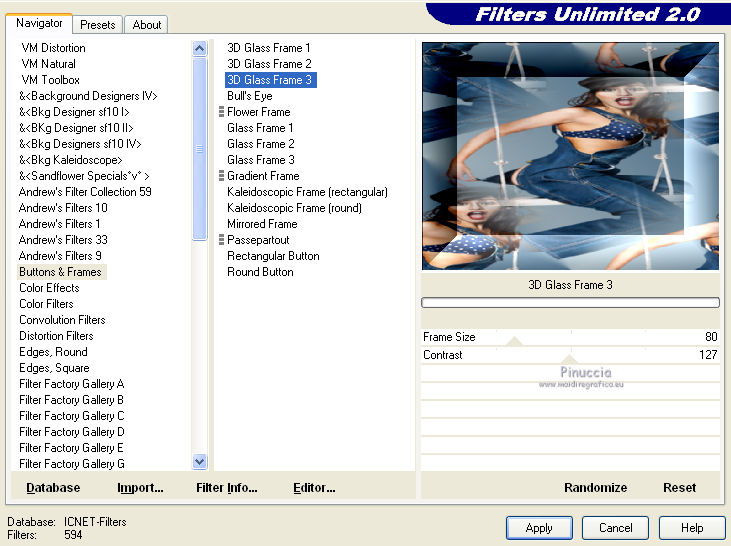Open &<Sandflower Specials°v°> category
Image resolution: width=731 pixels, height=546 pixels.
[x=84, y=176]
